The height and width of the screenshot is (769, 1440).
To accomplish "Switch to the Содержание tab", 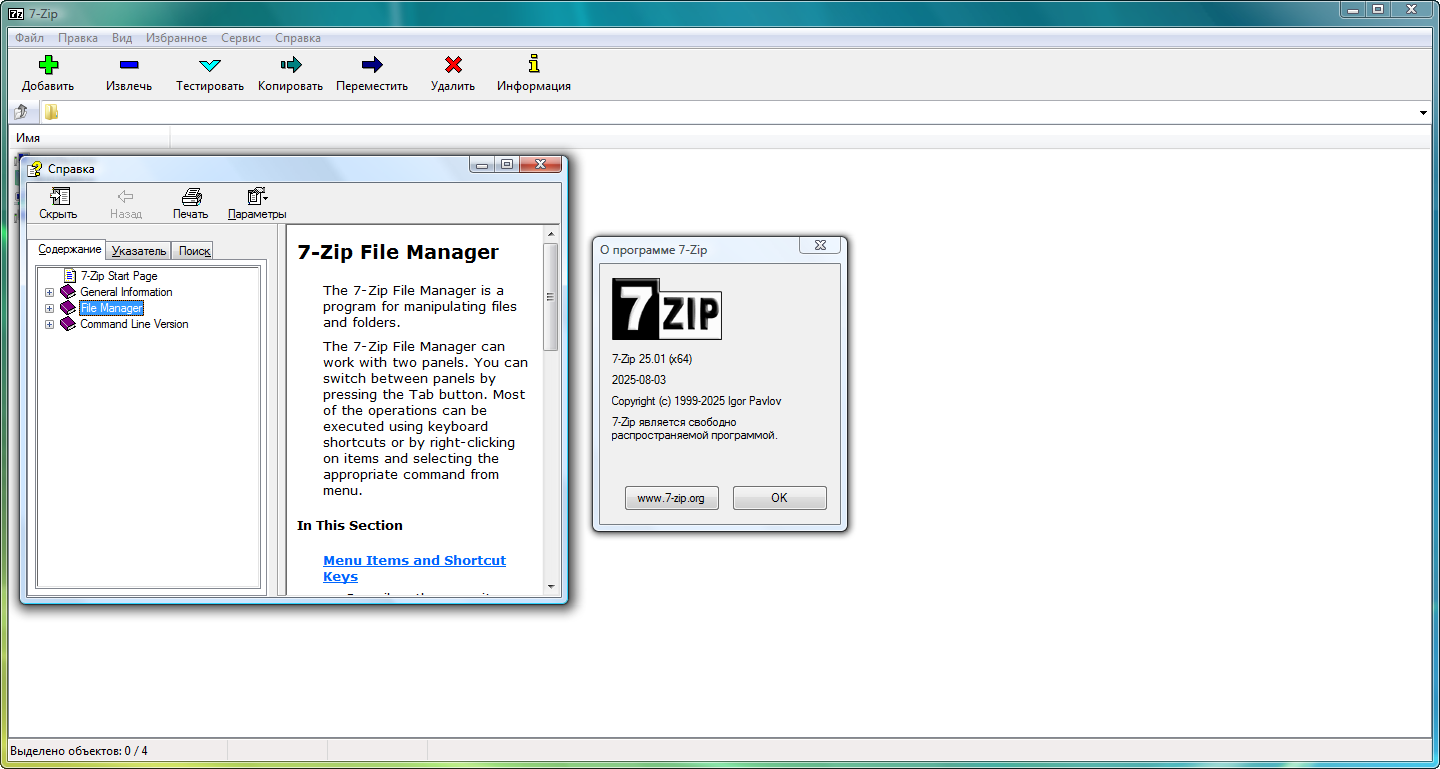I will point(70,249).
